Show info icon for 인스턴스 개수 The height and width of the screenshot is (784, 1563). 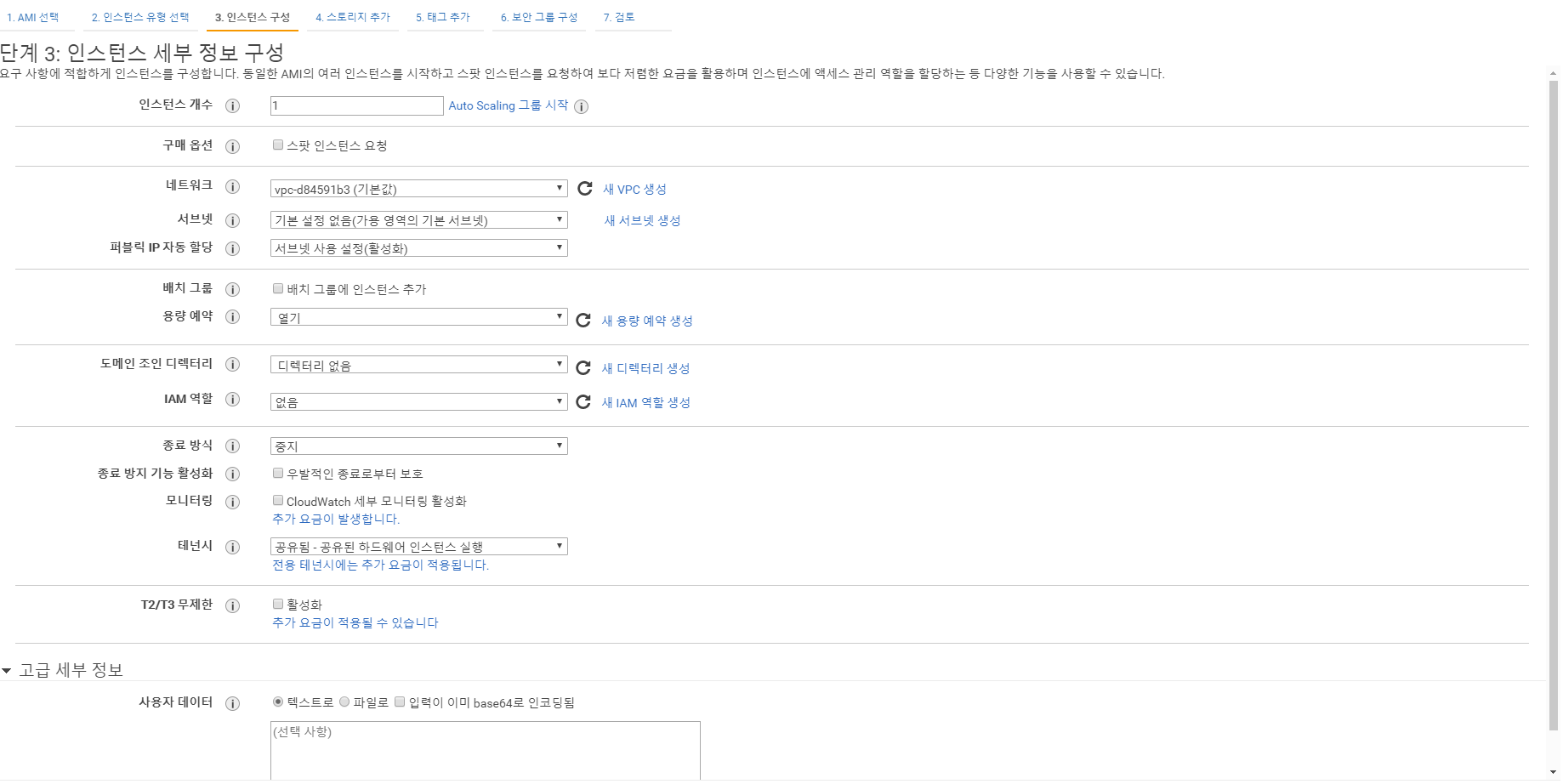[232, 105]
